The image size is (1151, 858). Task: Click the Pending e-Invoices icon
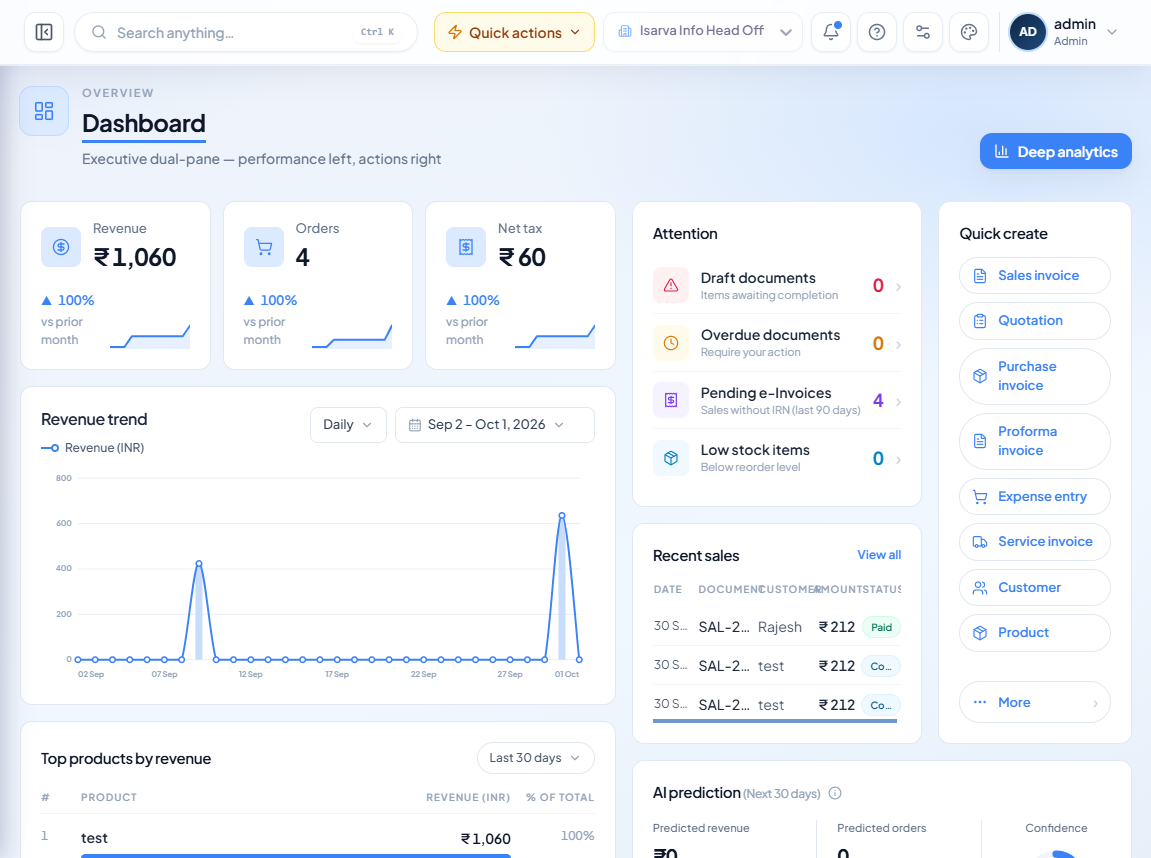point(671,400)
